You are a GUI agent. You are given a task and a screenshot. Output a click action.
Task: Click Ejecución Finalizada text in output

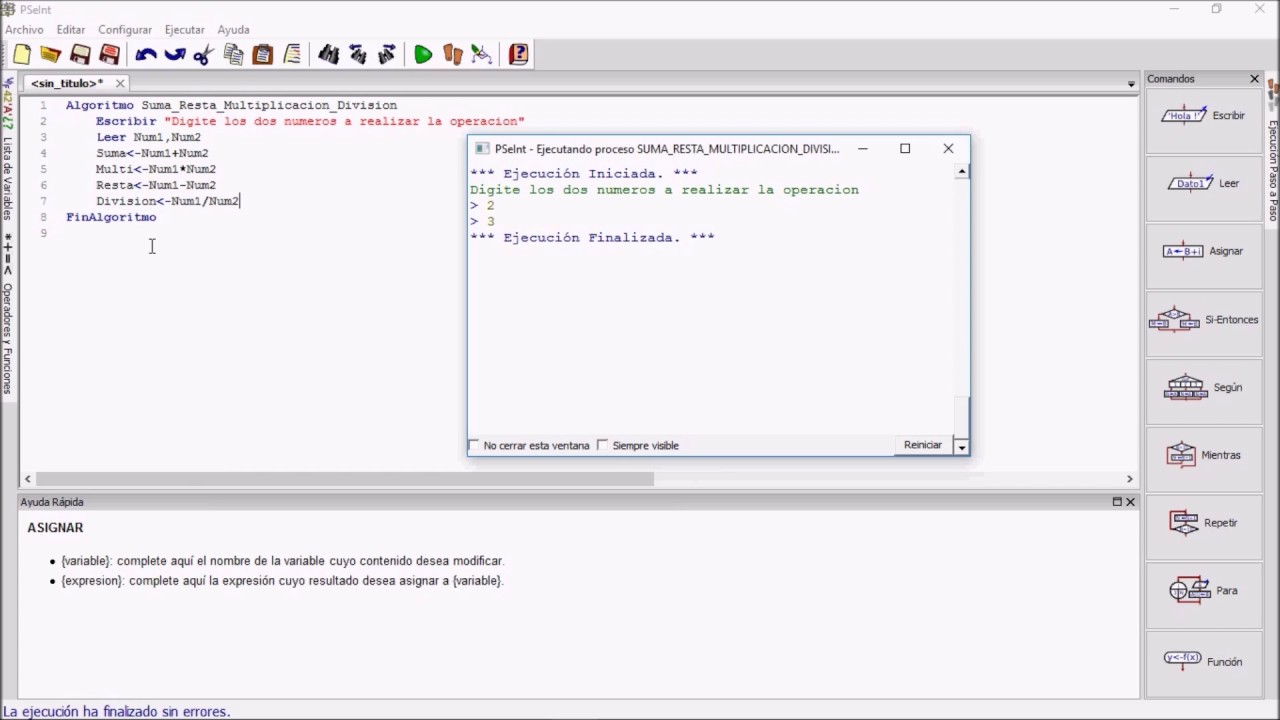[592, 238]
